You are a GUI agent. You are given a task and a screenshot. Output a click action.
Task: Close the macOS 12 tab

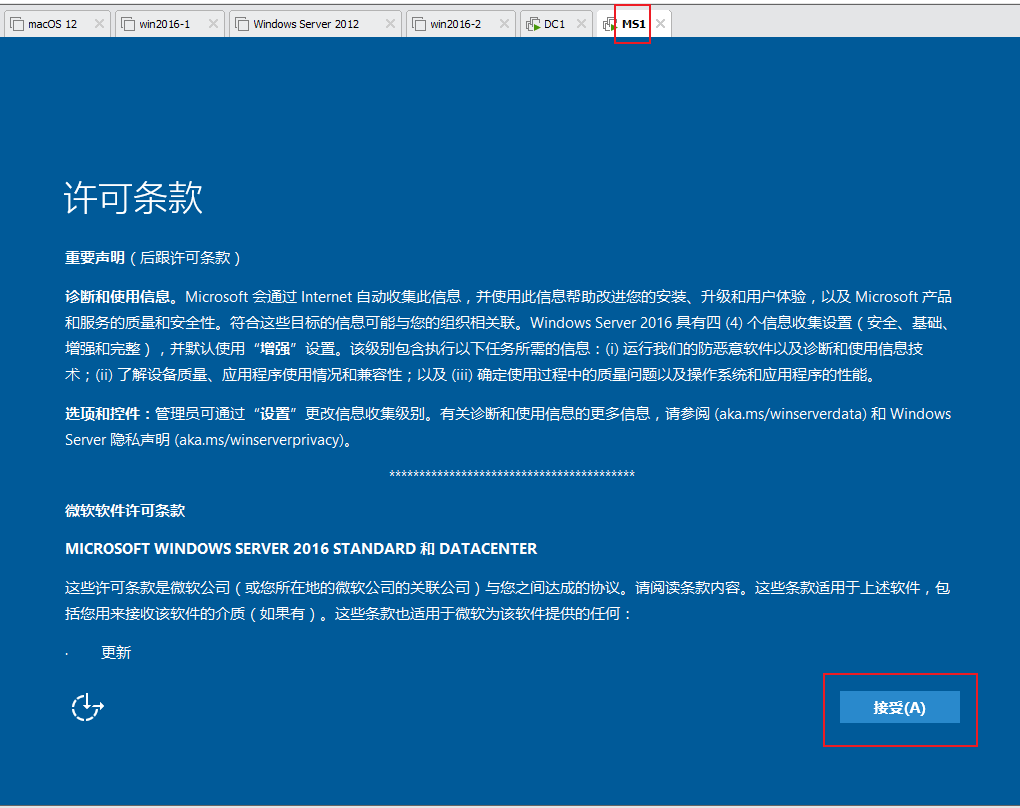[x=99, y=23]
